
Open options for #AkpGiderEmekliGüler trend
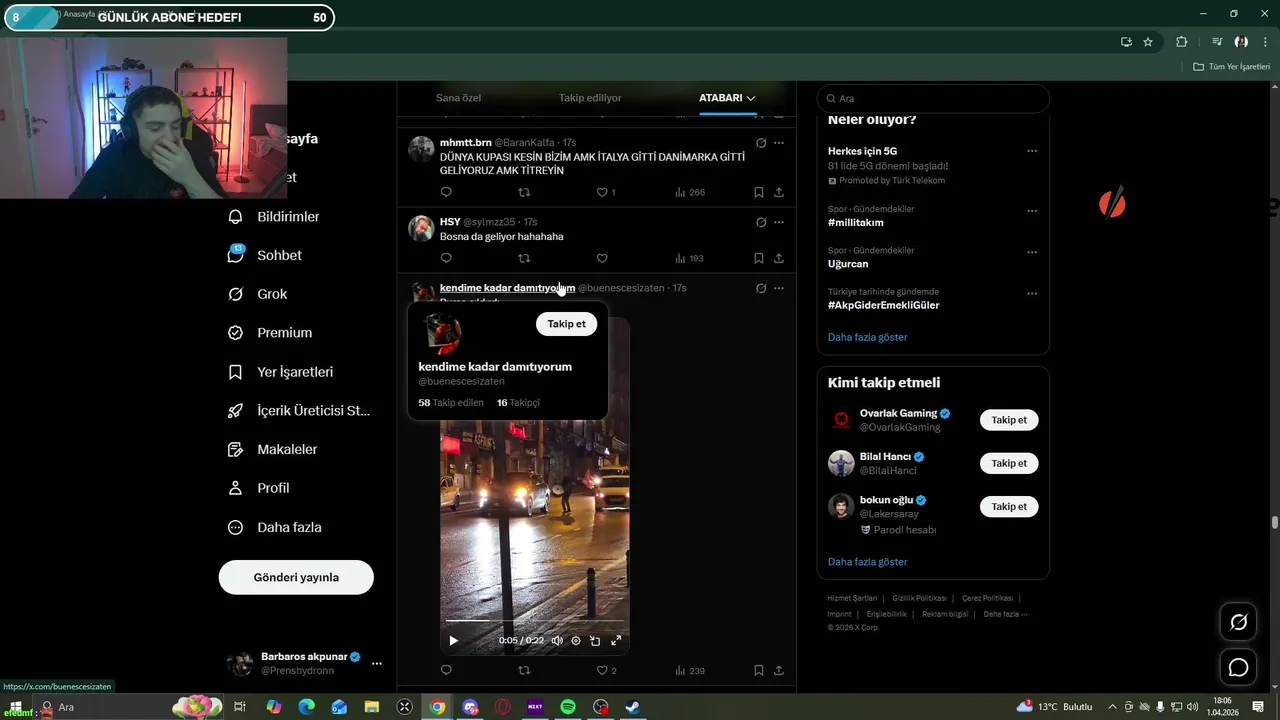click(1032, 293)
